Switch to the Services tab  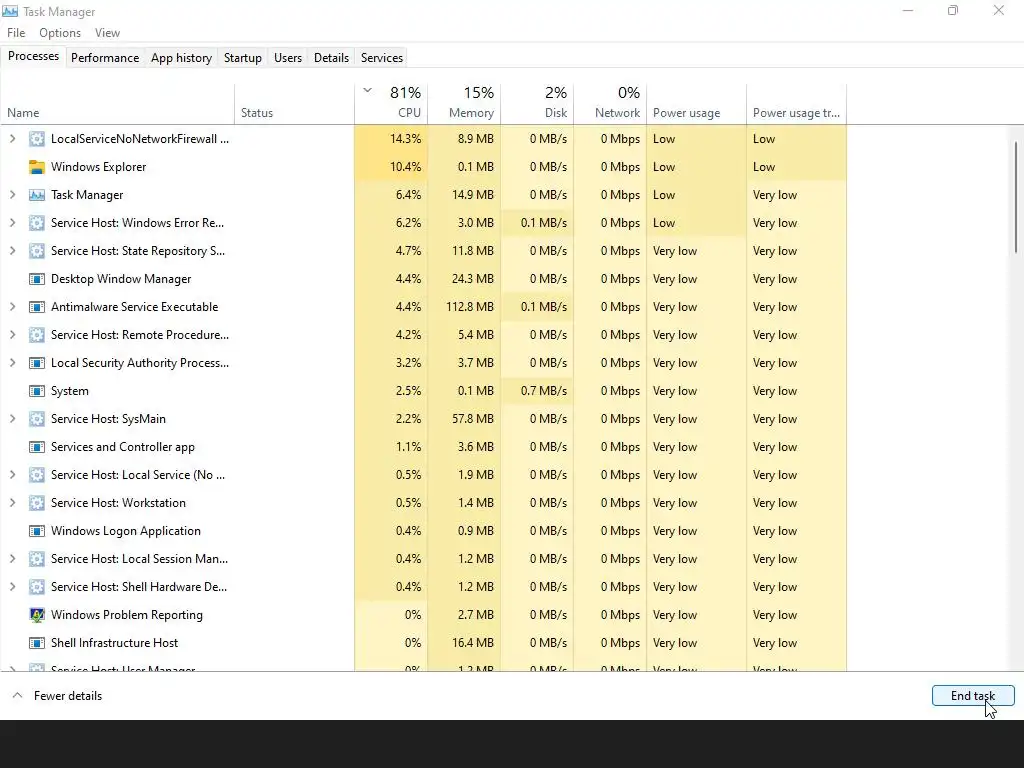tap(382, 57)
